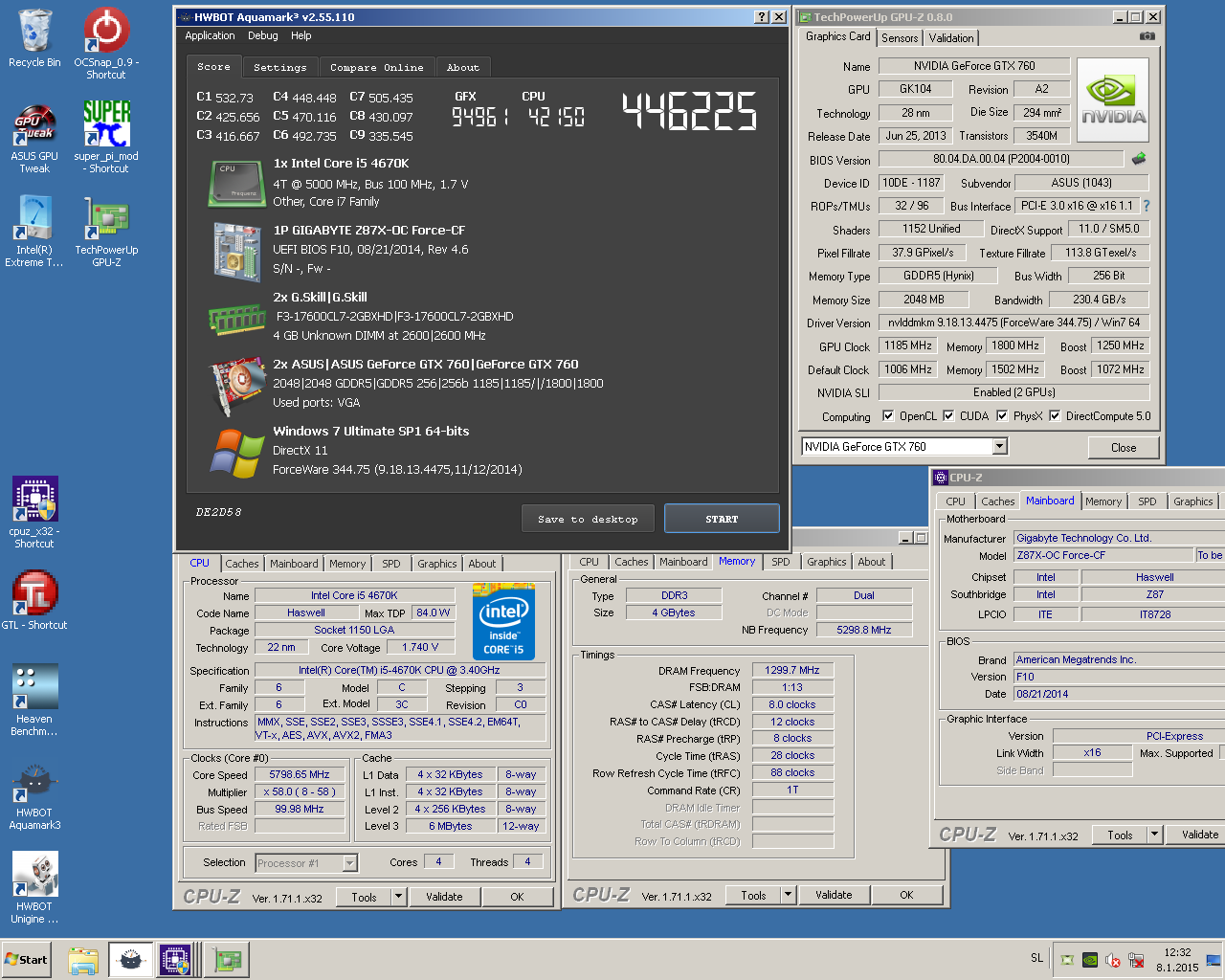Click the CPU chip icon in Aquamark
Viewport: 1225px width, 980px height.
point(237,184)
